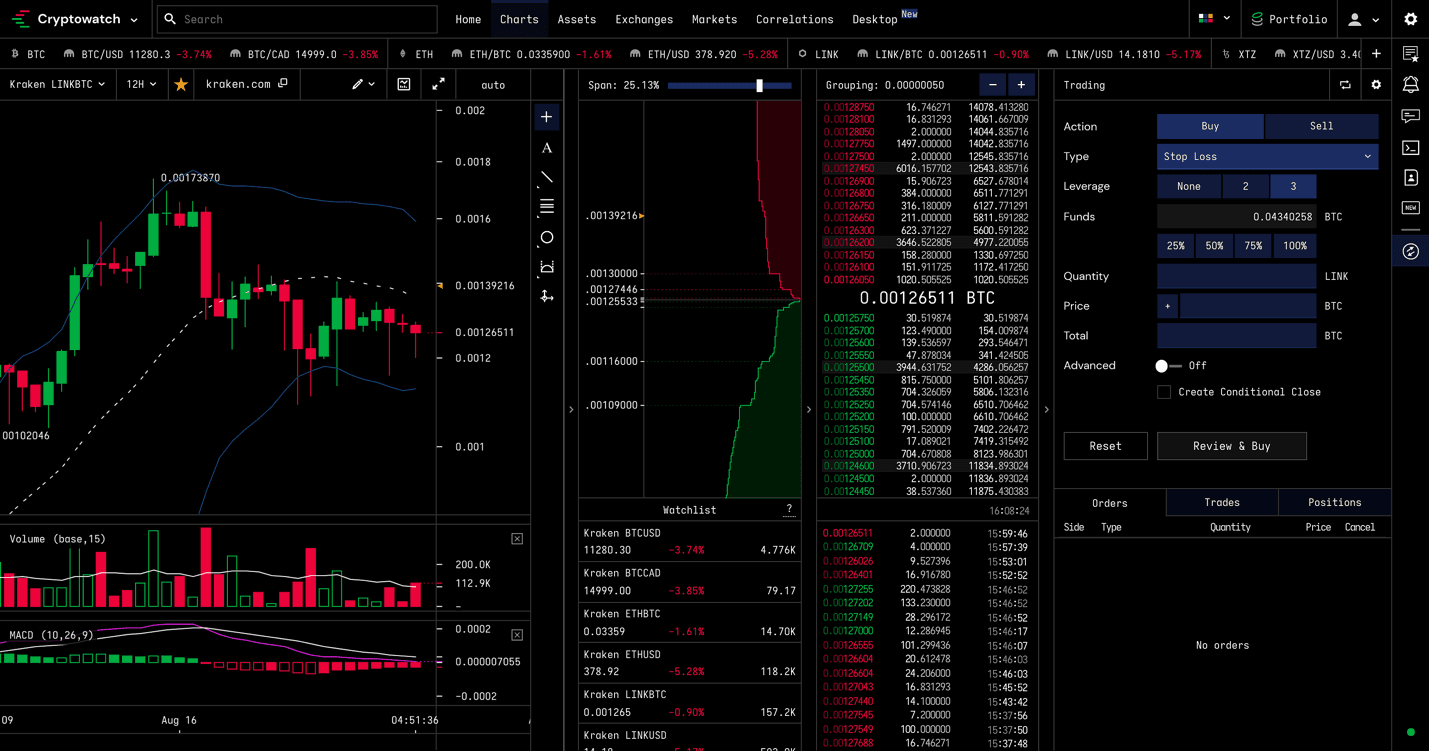Expand the chart to fullscreen
1429x751 pixels.
click(x=438, y=85)
